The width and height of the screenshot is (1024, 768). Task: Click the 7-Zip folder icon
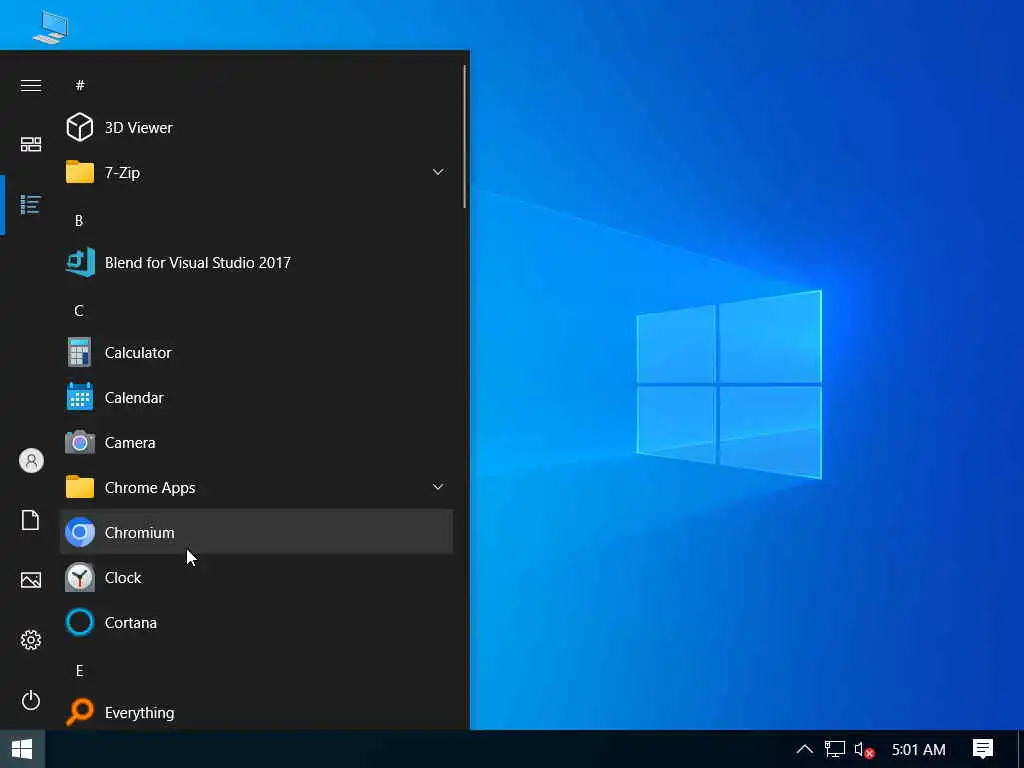coord(80,172)
